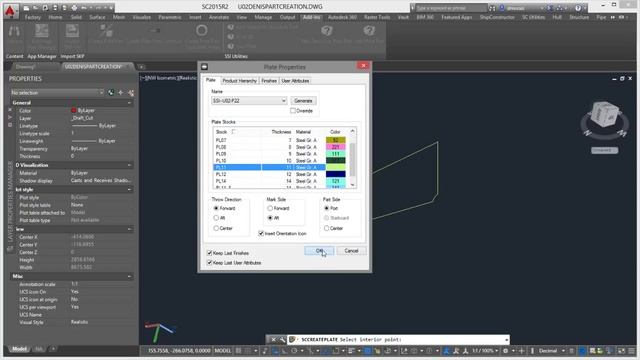Open status bar customization menu icon
640x360 pixels.
tap(632, 351)
